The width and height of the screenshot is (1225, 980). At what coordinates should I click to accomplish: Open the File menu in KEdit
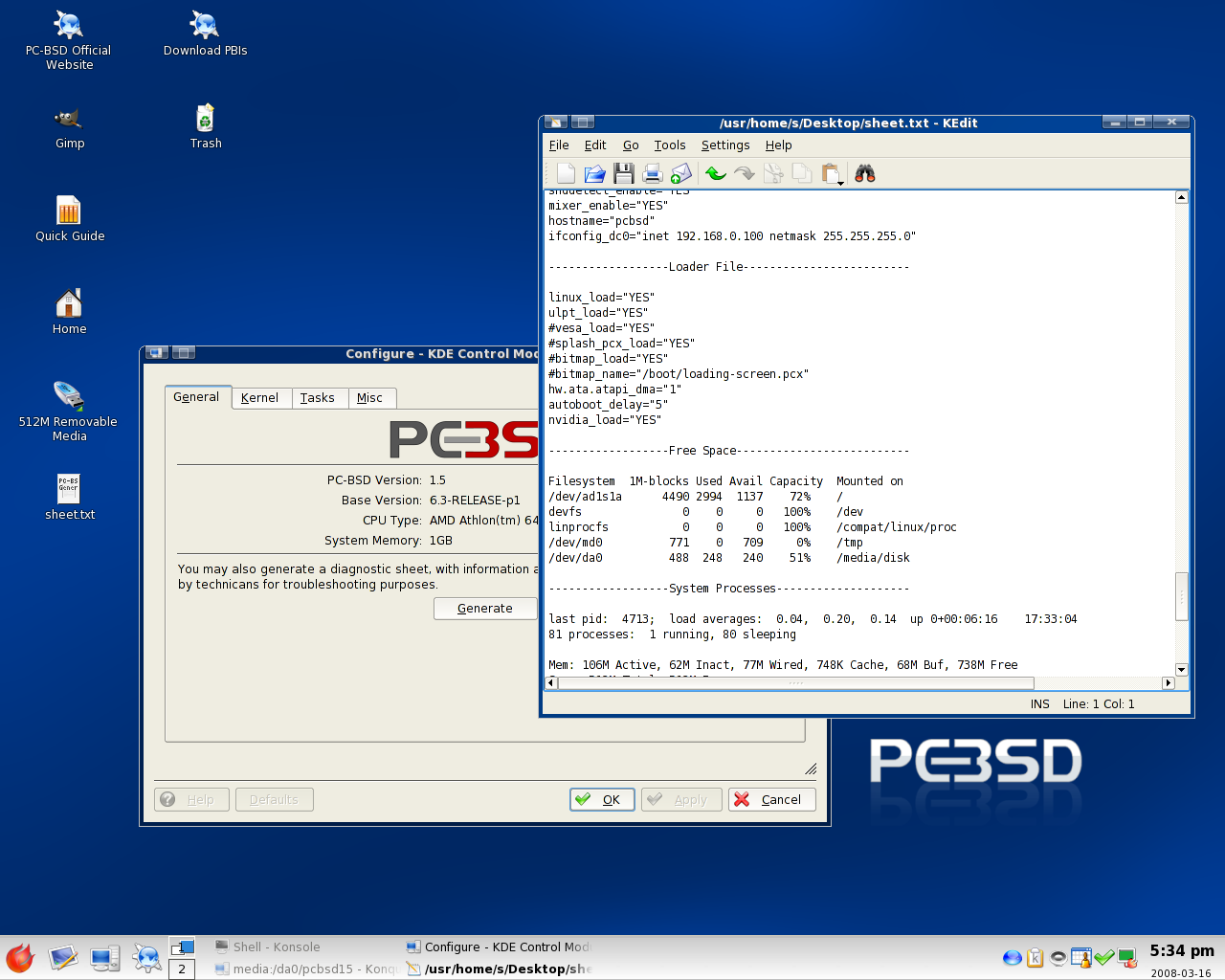(x=559, y=145)
